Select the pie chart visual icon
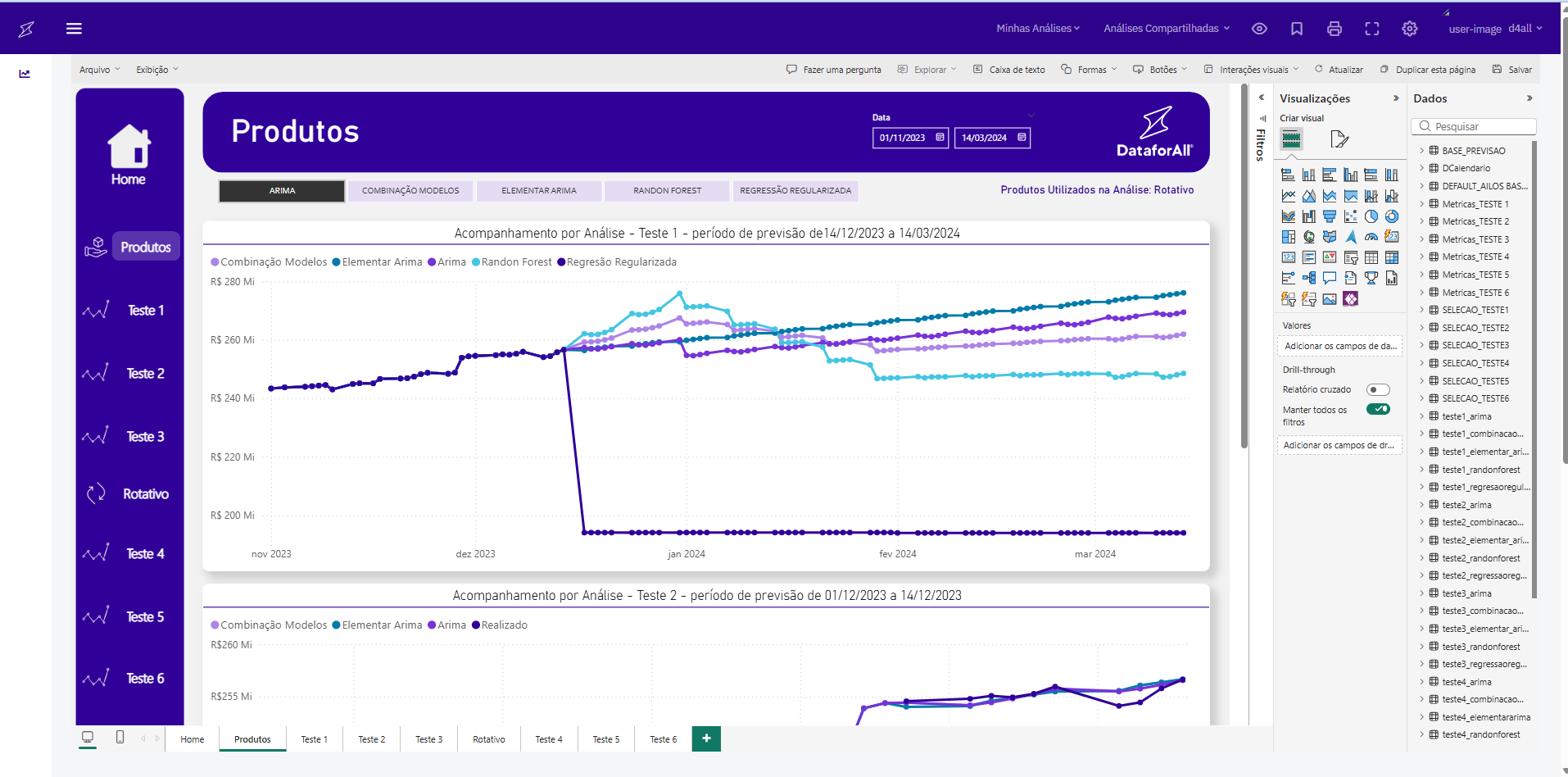The width and height of the screenshot is (1568, 777). 1371,216
